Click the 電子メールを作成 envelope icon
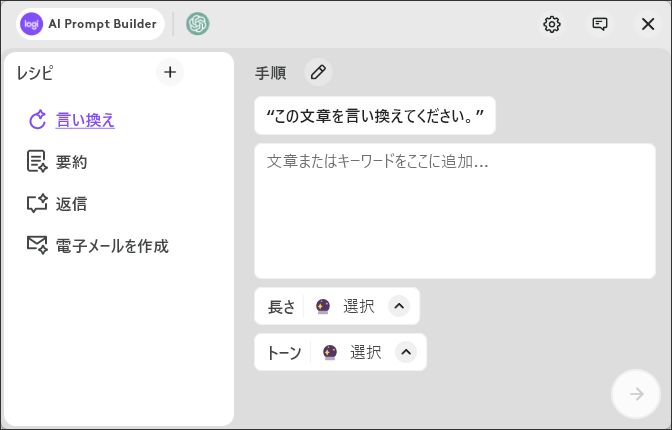672x430 pixels. coord(37,246)
